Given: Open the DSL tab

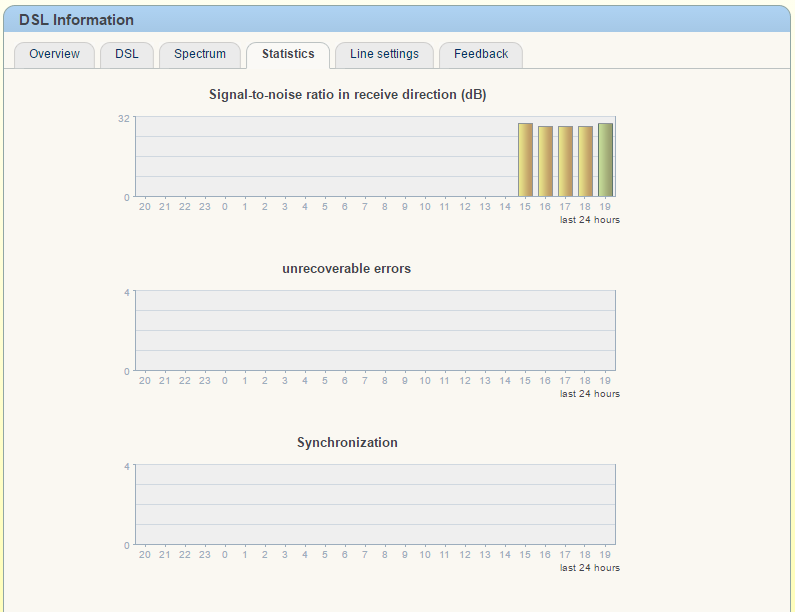Looking at the screenshot, I should [x=127, y=54].
